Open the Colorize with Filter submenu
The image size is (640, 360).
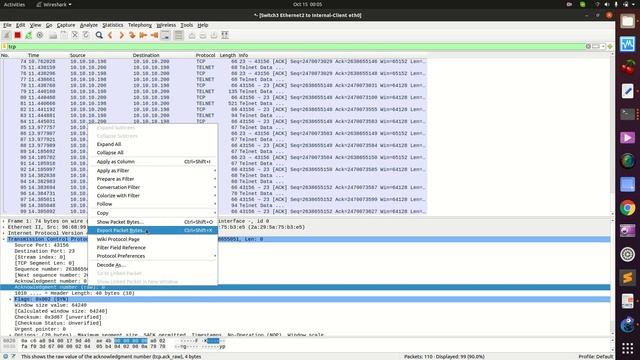(x=153, y=196)
